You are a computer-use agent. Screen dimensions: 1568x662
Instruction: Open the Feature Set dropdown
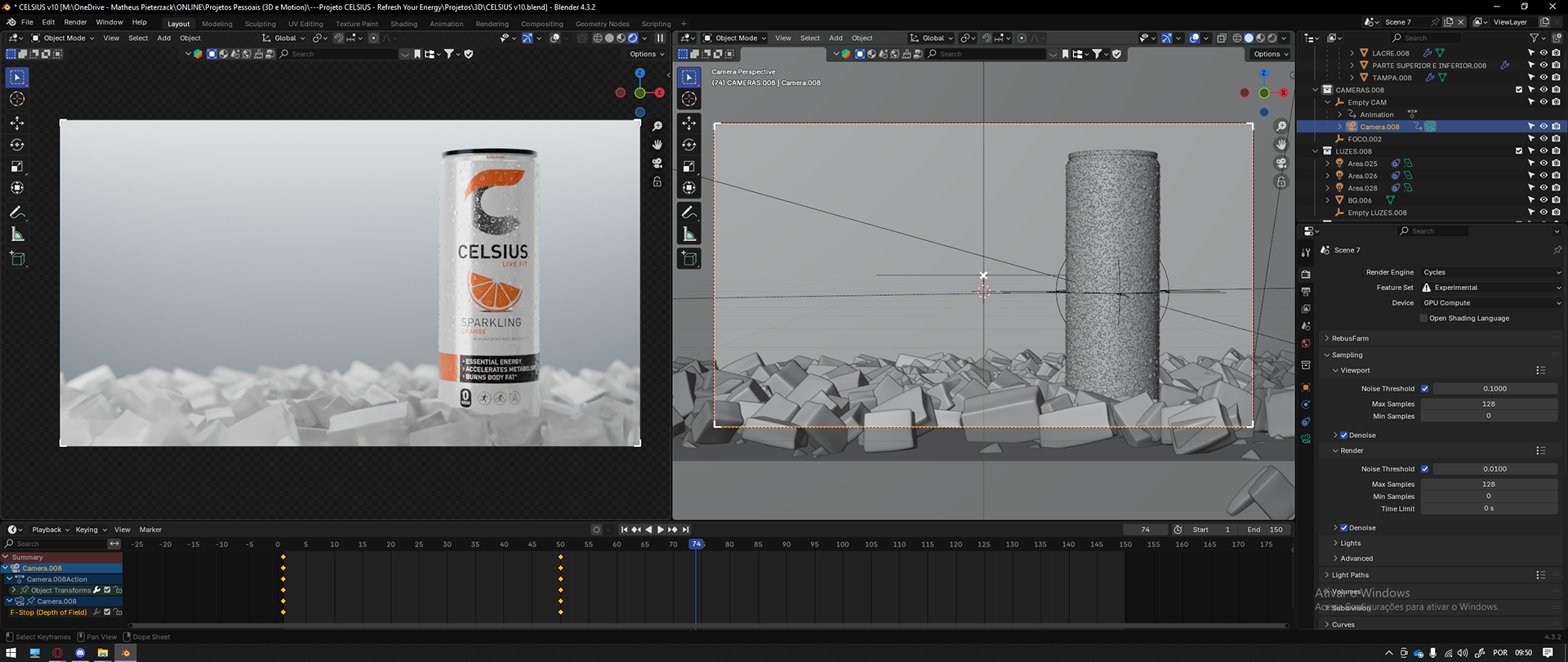1491,288
